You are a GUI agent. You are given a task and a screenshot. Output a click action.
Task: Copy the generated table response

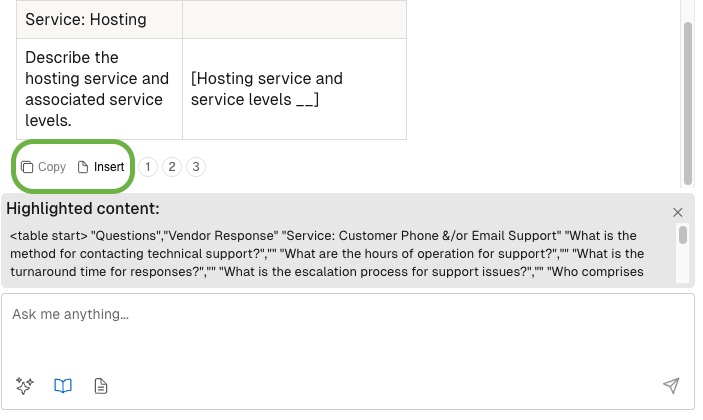tap(43, 167)
